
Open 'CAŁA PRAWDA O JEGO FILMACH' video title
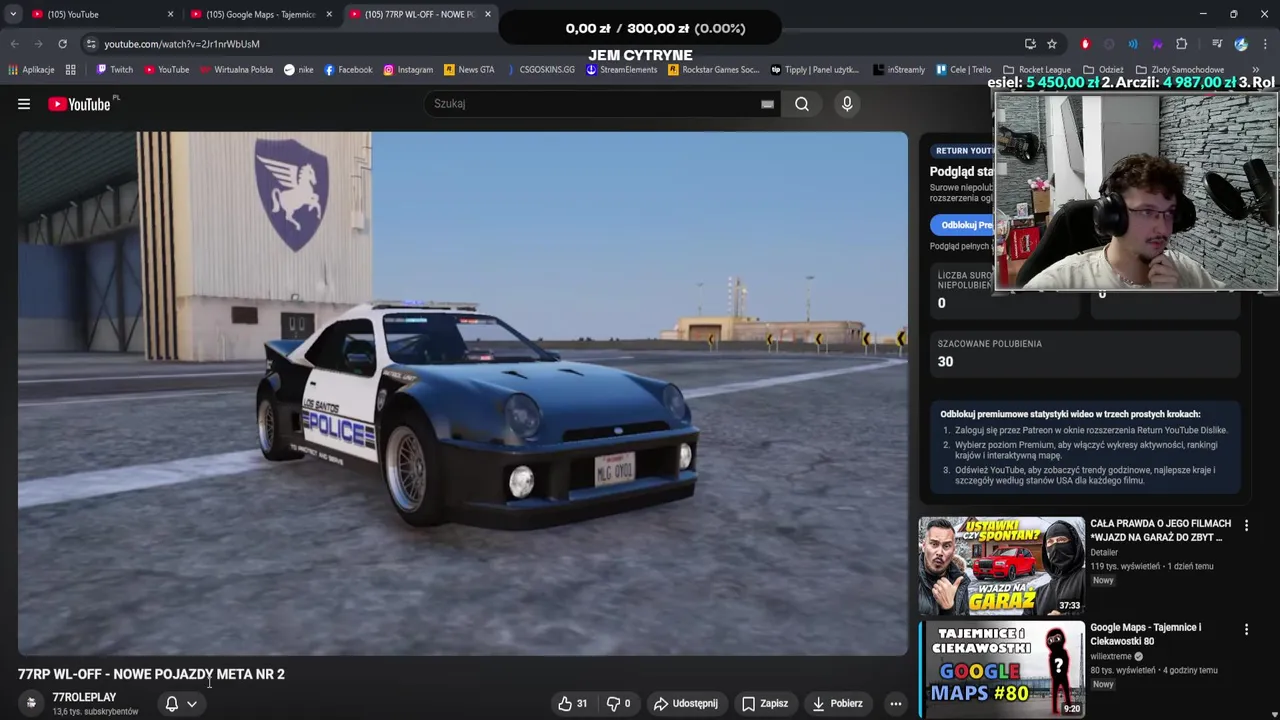(1160, 530)
